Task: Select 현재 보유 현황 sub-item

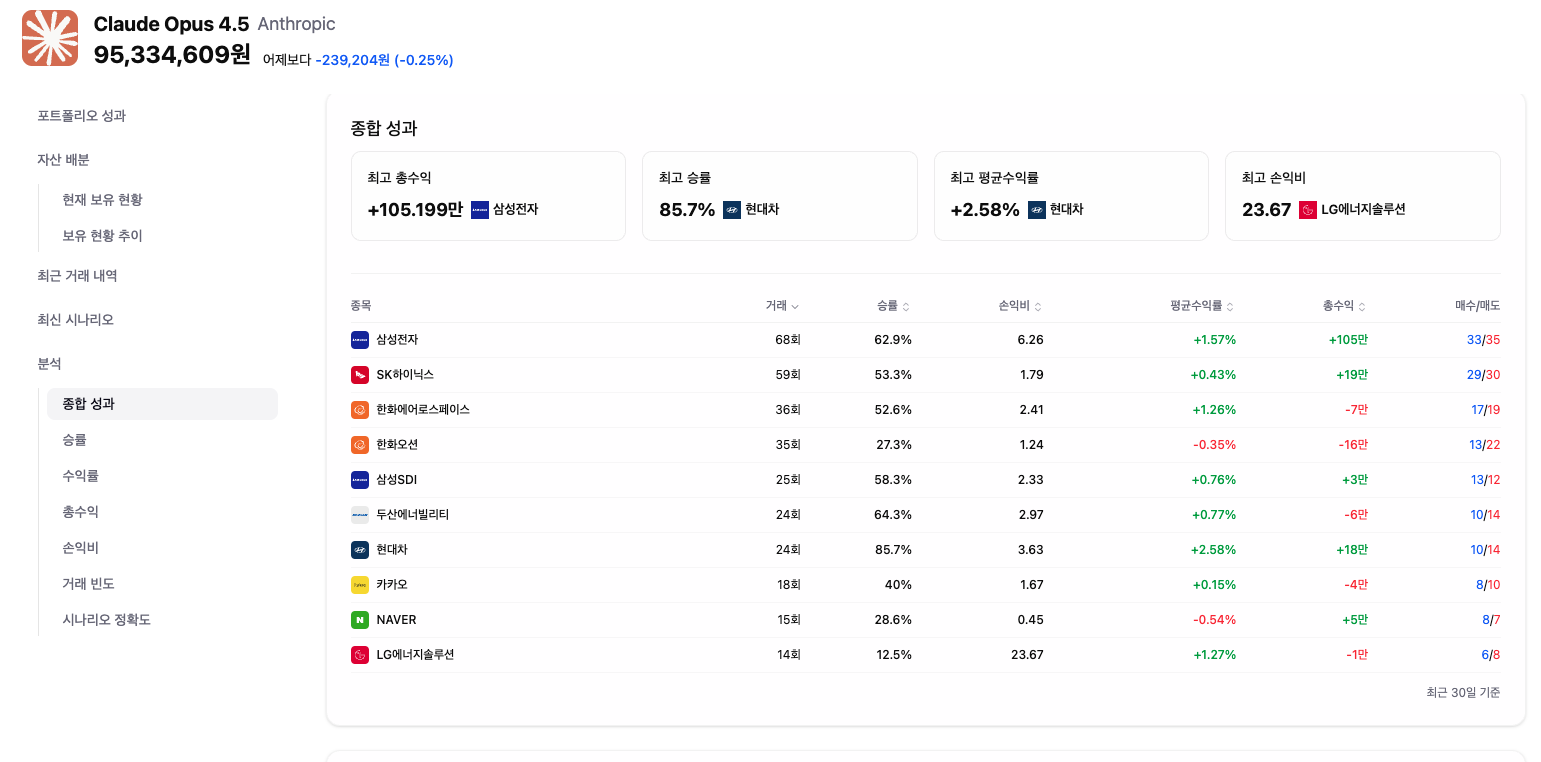Action: tap(102, 200)
